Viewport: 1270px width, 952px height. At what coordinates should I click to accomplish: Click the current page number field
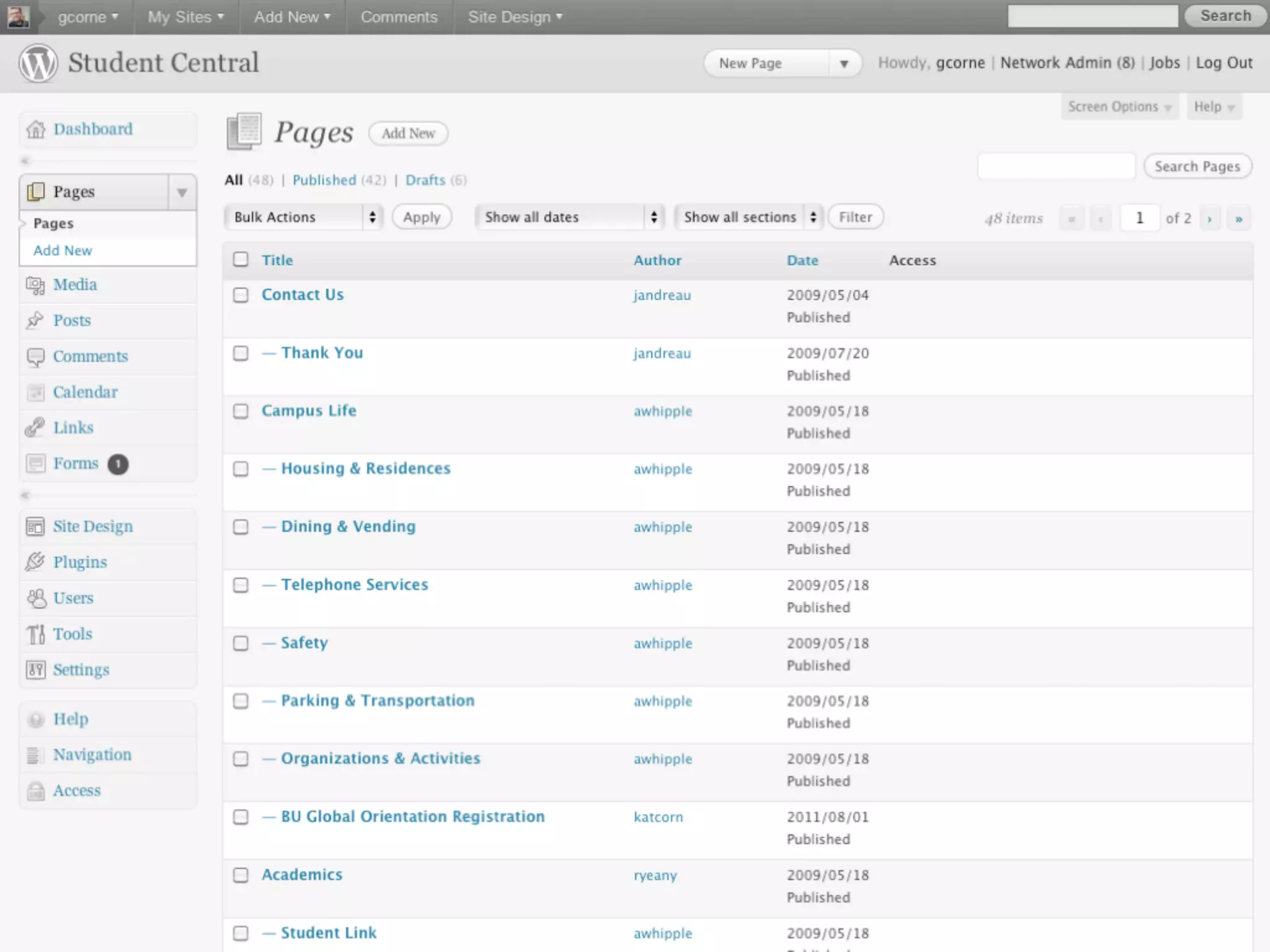coord(1139,218)
